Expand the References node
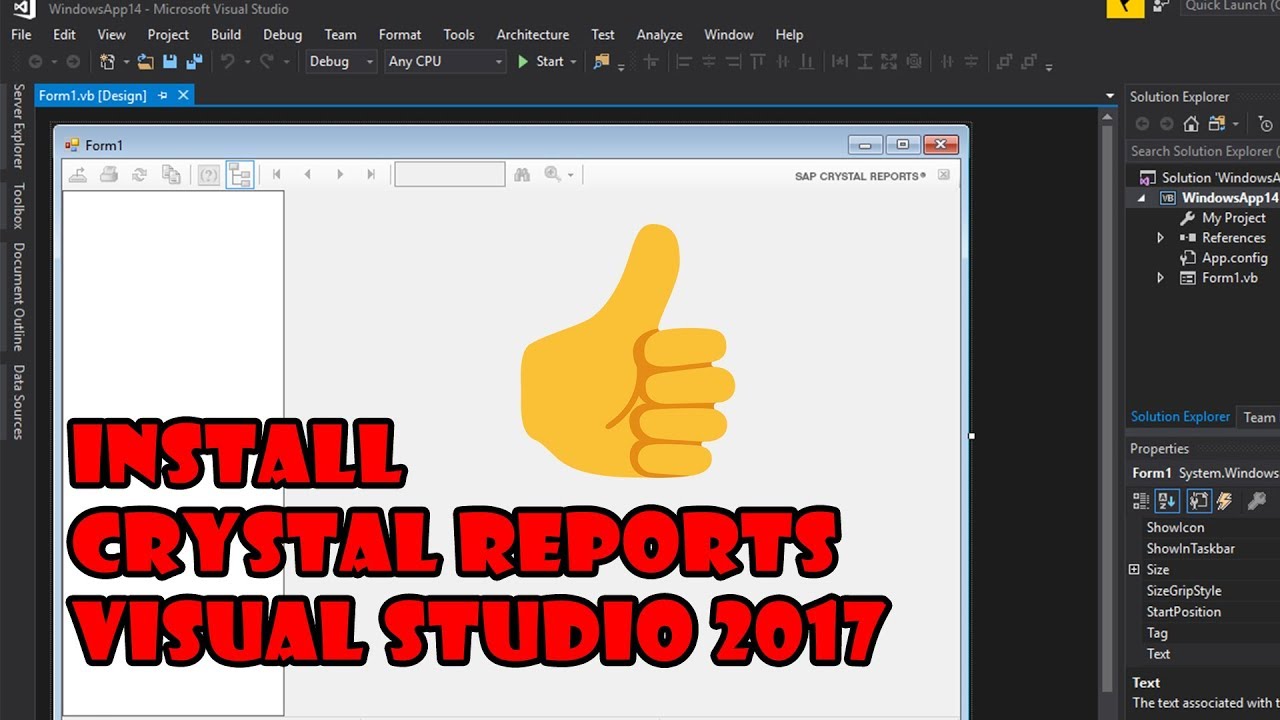Image resolution: width=1280 pixels, height=720 pixels. [1160, 238]
